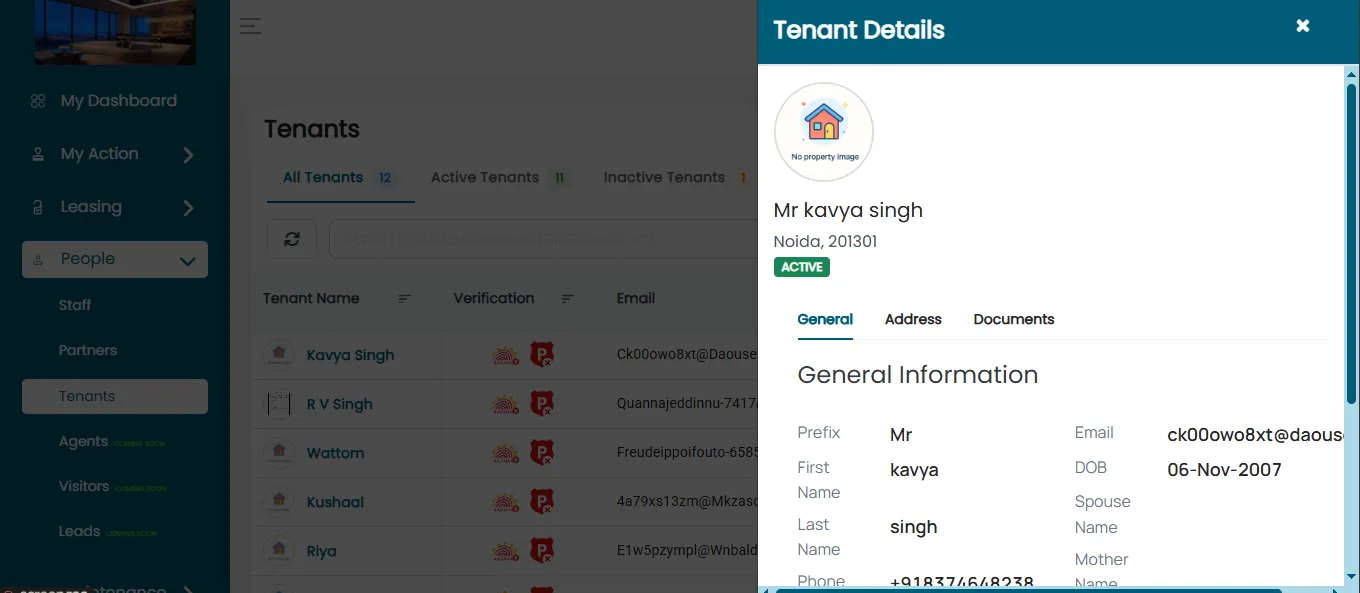Click the tenant list refresh icon

click(292, 239)
